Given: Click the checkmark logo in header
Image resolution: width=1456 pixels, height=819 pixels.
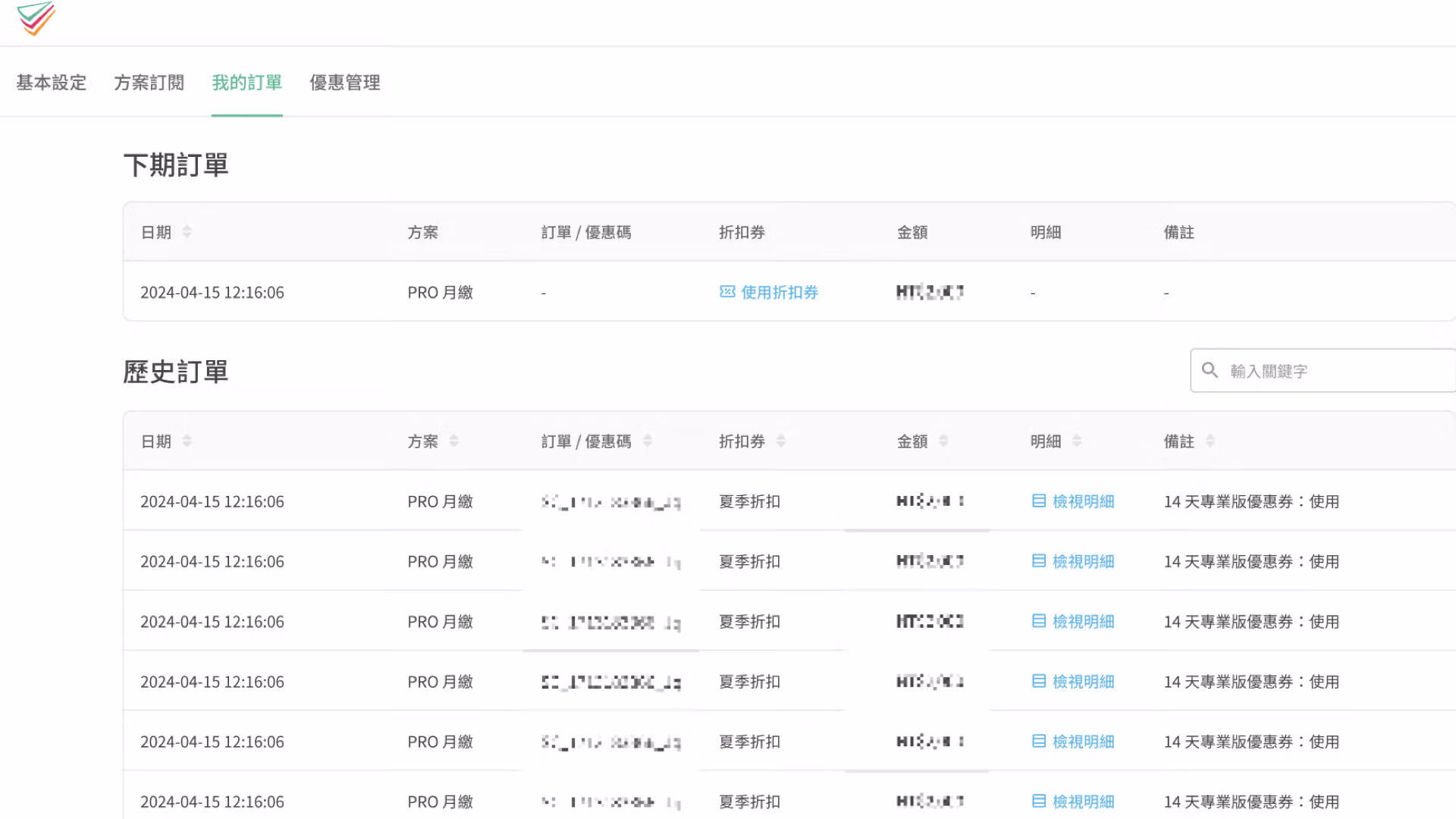Looking at the screenshot, I should [x=36, y=17].
